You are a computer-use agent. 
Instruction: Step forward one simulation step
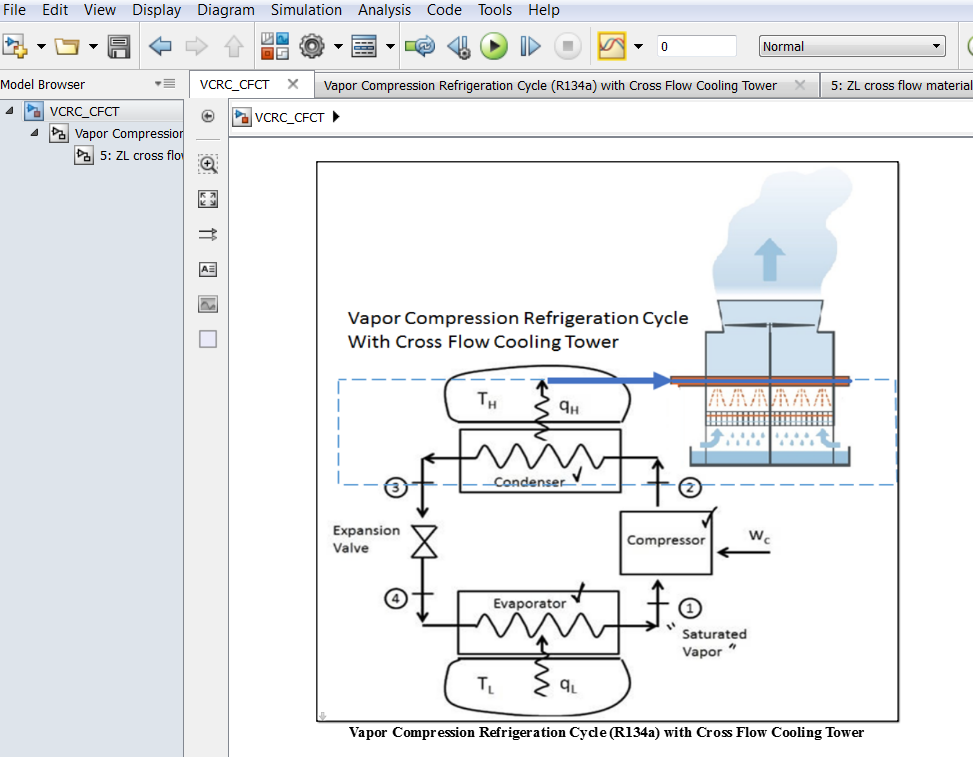click(x=530, y=45)
